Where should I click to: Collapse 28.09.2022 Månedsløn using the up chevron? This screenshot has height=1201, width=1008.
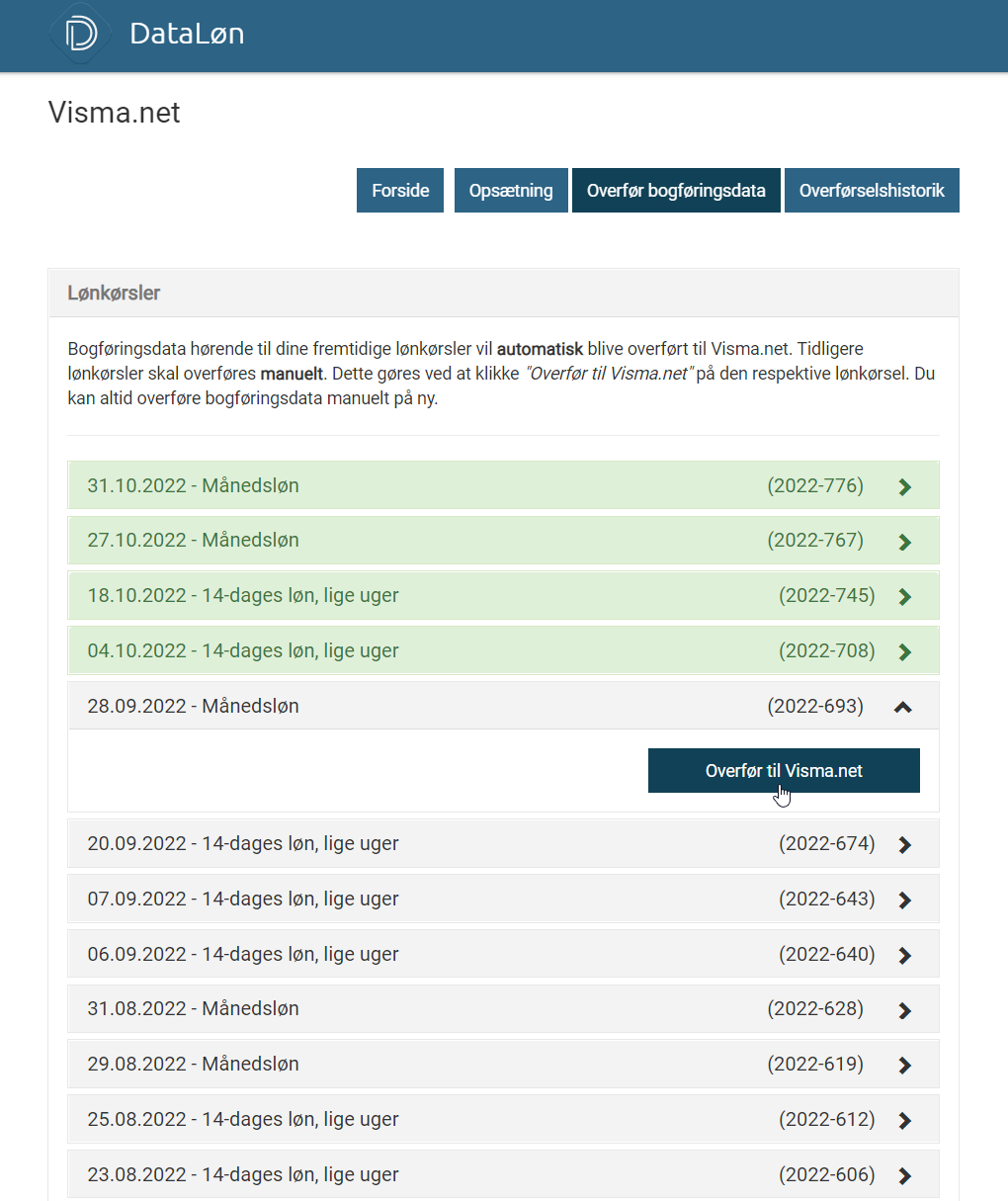pyautogui.click(x=902, y=707)
